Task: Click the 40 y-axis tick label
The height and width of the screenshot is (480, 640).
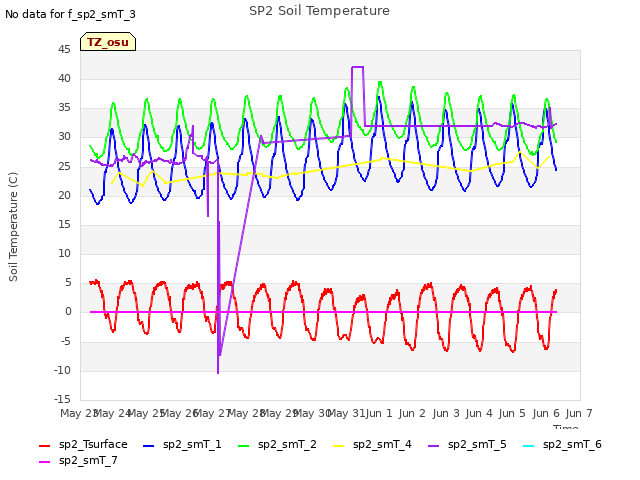Action: 64,78
